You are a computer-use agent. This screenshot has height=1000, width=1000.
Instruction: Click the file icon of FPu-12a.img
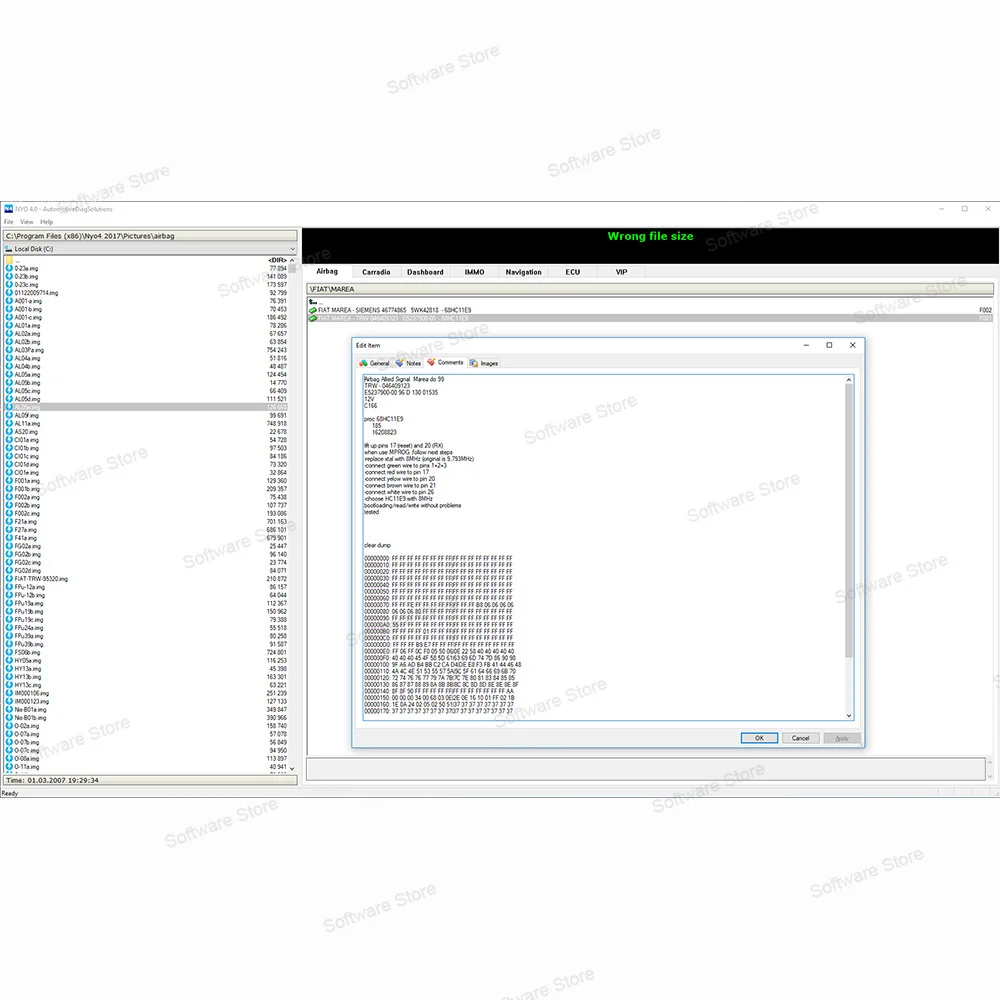point(9,587)
